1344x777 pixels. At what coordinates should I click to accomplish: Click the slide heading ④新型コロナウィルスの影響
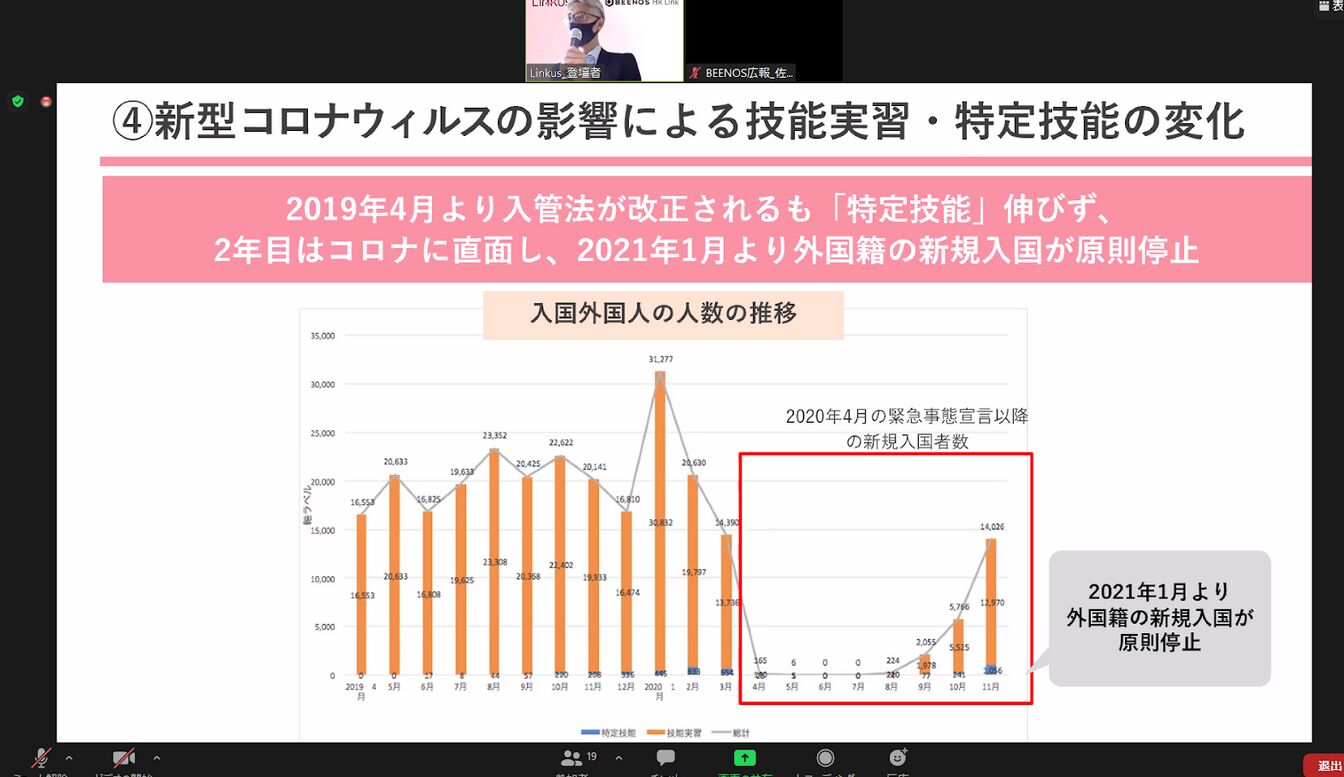[x=678, y=122]
